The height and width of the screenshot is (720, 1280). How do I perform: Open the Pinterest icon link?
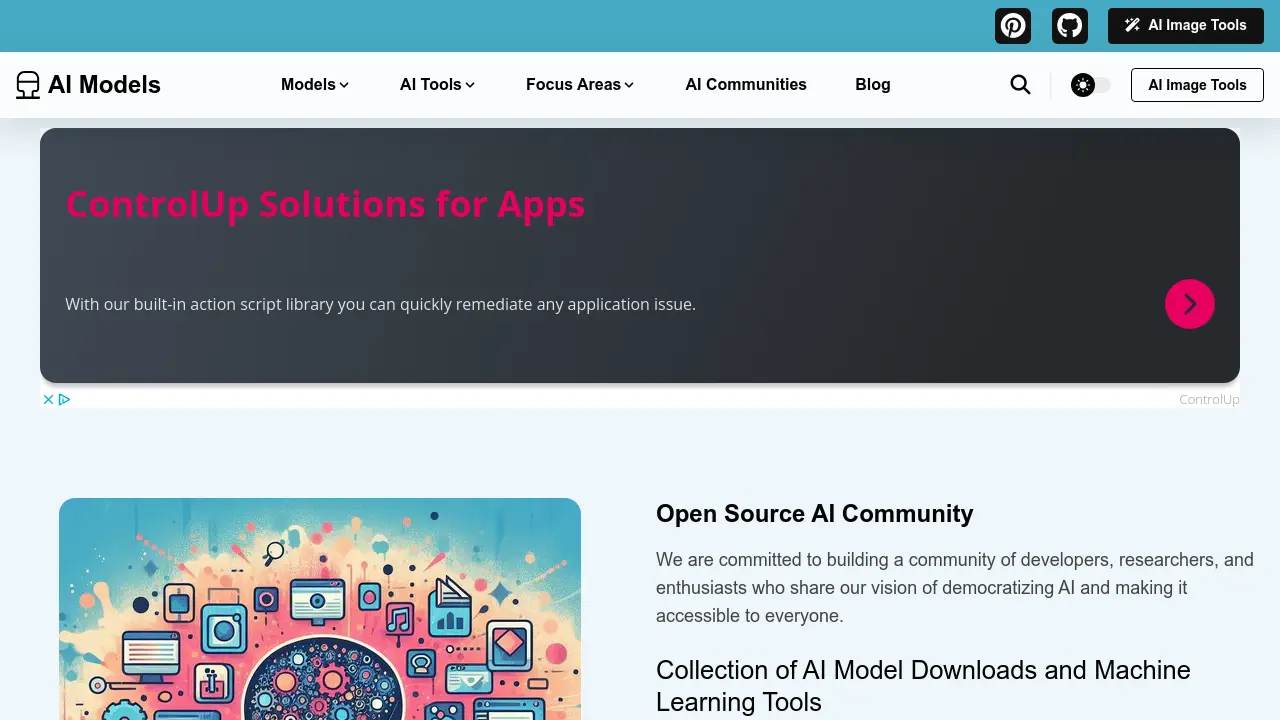1013,25
